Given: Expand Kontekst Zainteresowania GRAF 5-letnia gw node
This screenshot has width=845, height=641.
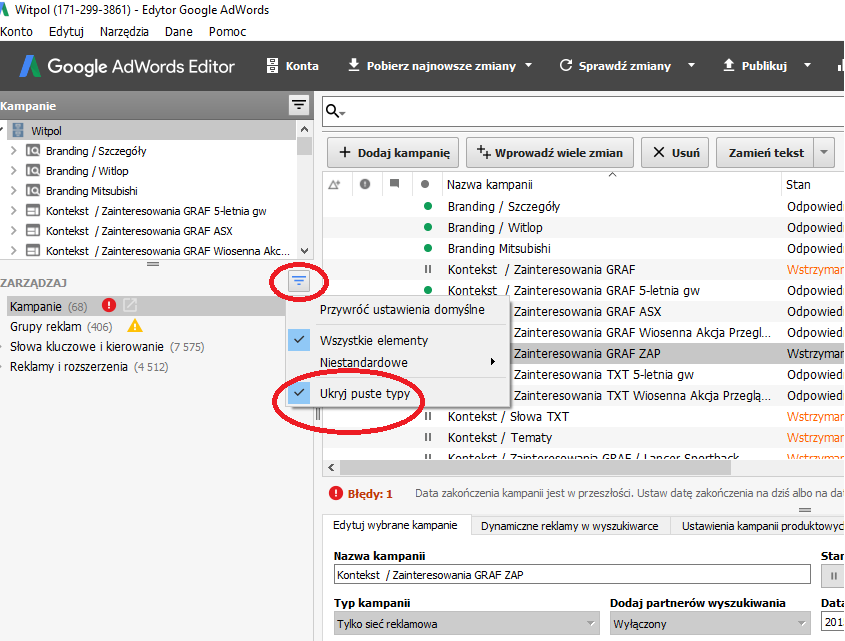Looking at the screenshot, I should tap(14, 211).
